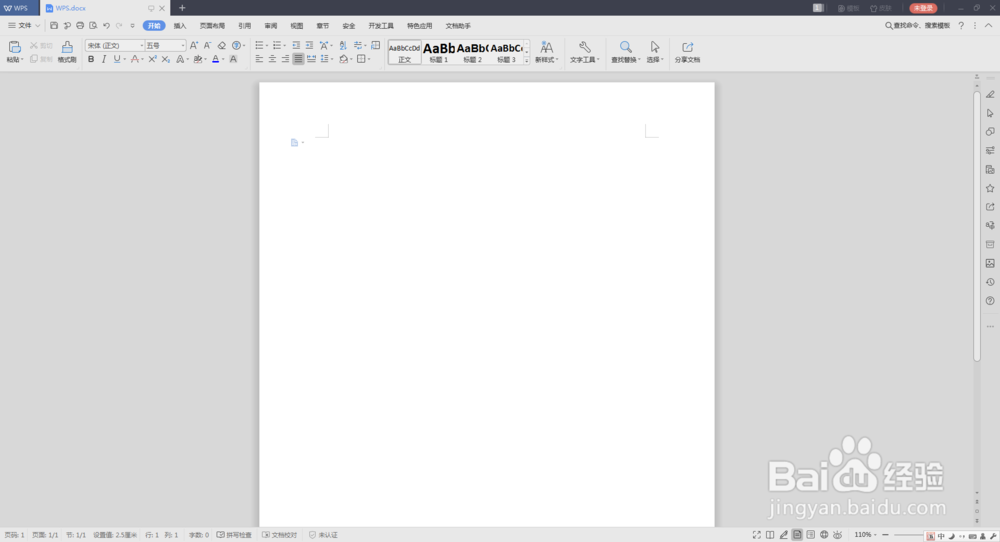Expand the styles gallery more arrow
This screenshot has height=542, width=1000.
tap(527, 61)
